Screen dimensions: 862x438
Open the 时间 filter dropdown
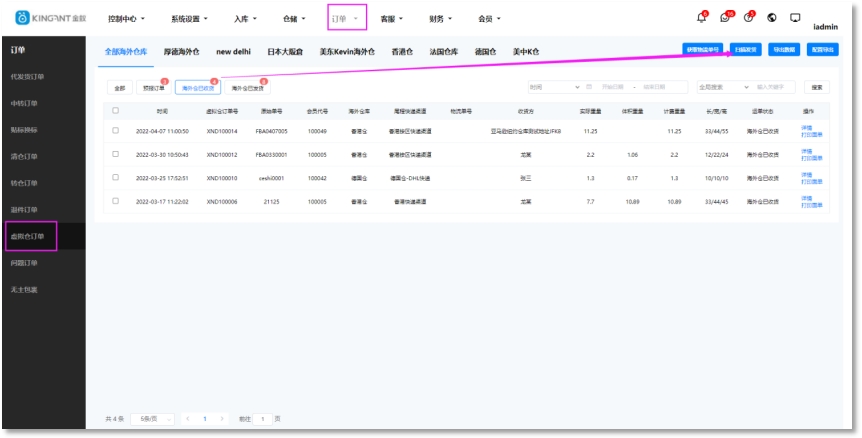click(x=554, y=87)
